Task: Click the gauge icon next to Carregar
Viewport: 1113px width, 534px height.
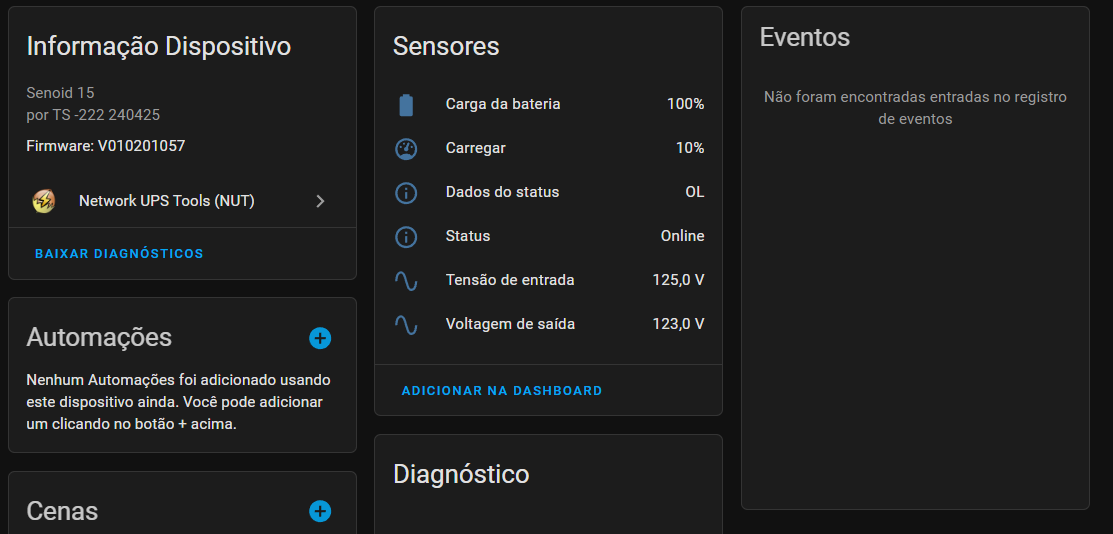Action: 406,148
